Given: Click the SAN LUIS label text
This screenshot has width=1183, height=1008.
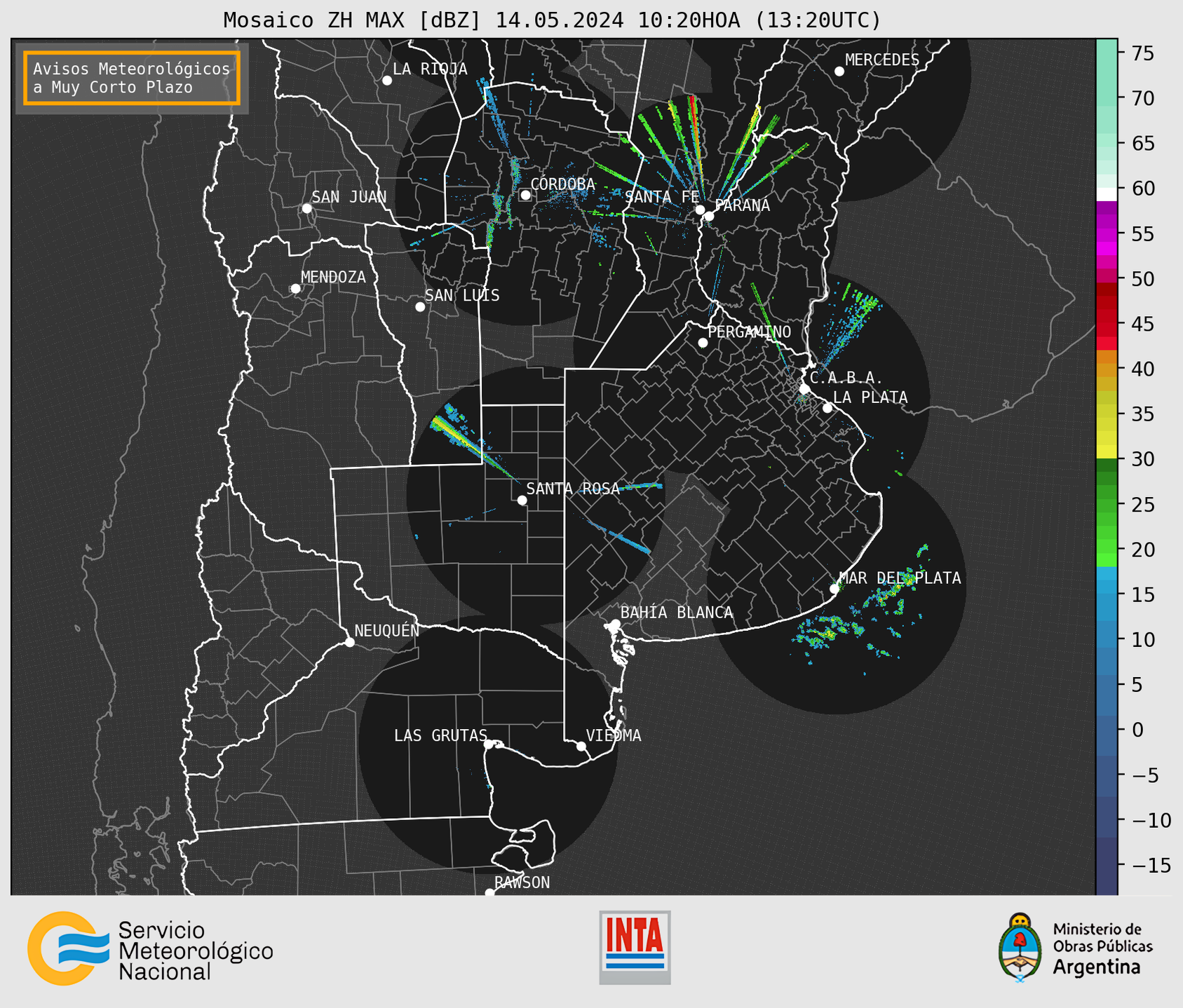Looking at the screenshot, I should pos(462,295).
